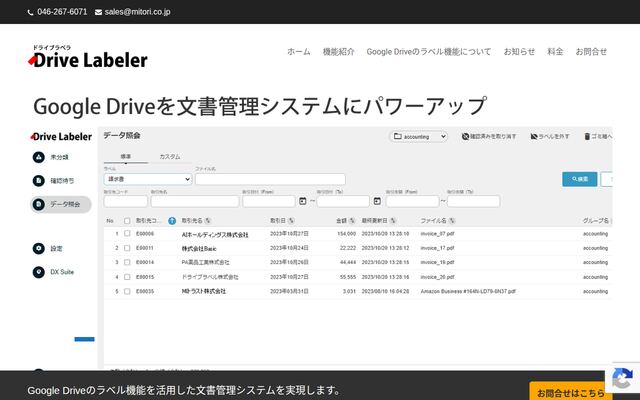640x400 pixels.
Task: Click the お問合せはこちら orange button
Action: click(571, 393)
